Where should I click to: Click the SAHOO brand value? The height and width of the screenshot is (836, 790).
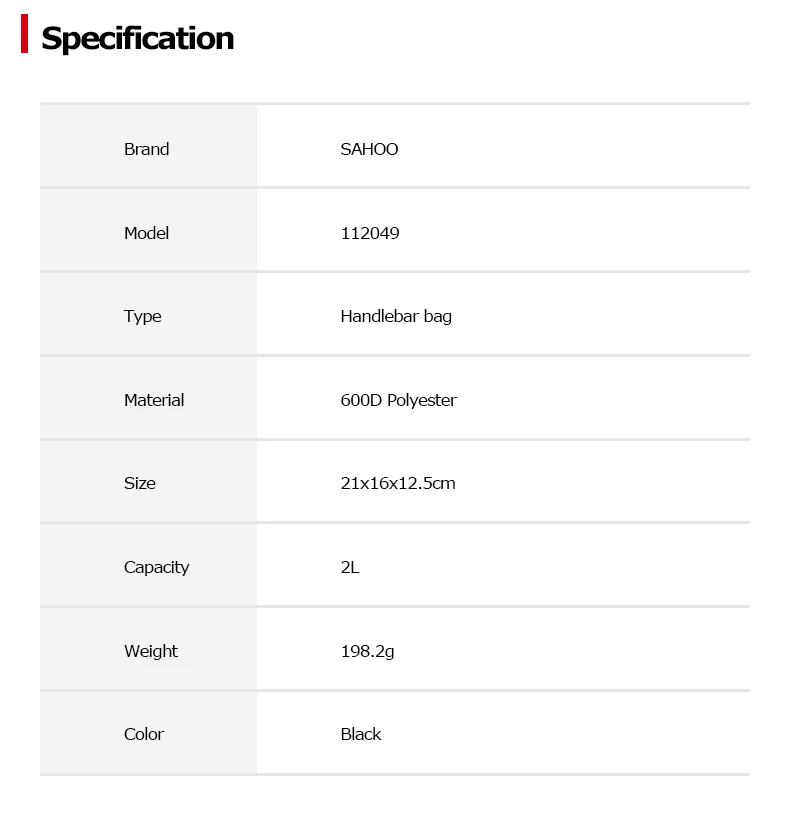[369, 149]
